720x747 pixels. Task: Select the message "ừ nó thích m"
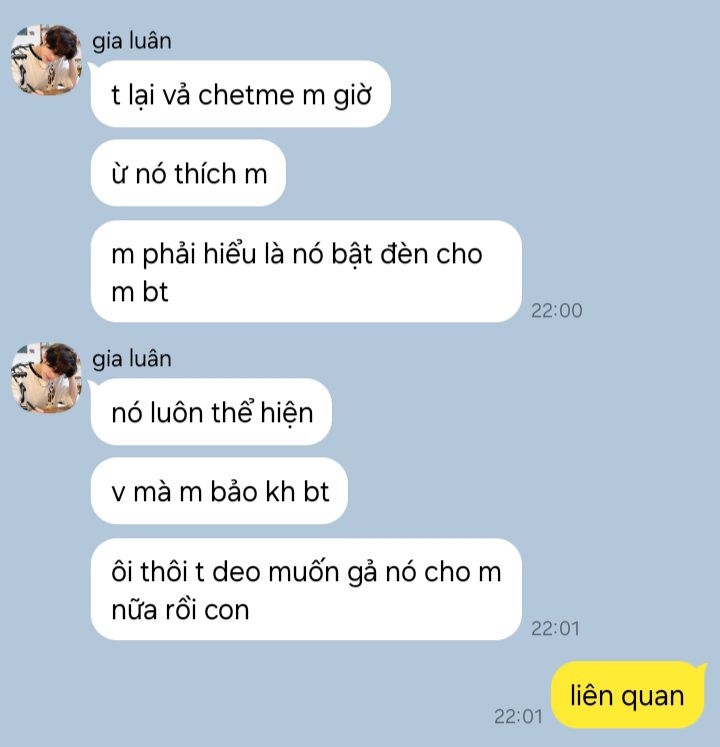pos(188,173)
